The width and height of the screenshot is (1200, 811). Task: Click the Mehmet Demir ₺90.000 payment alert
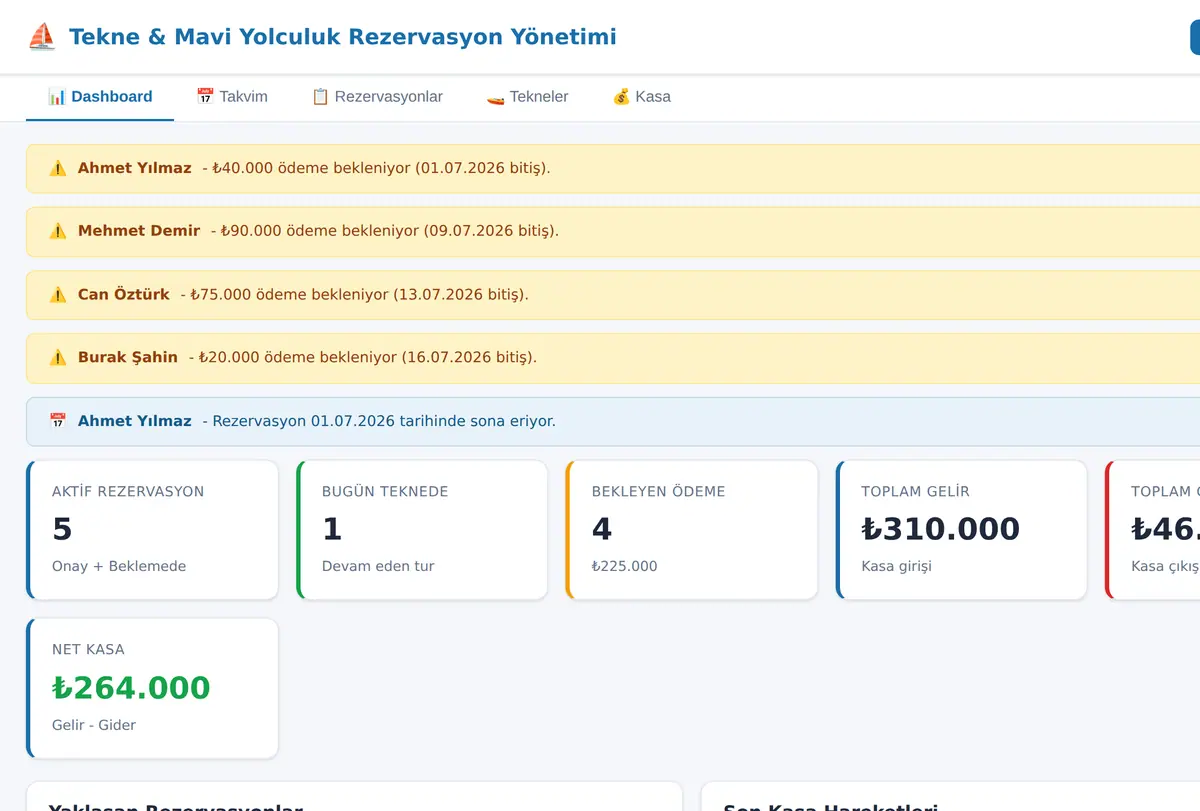613,231
